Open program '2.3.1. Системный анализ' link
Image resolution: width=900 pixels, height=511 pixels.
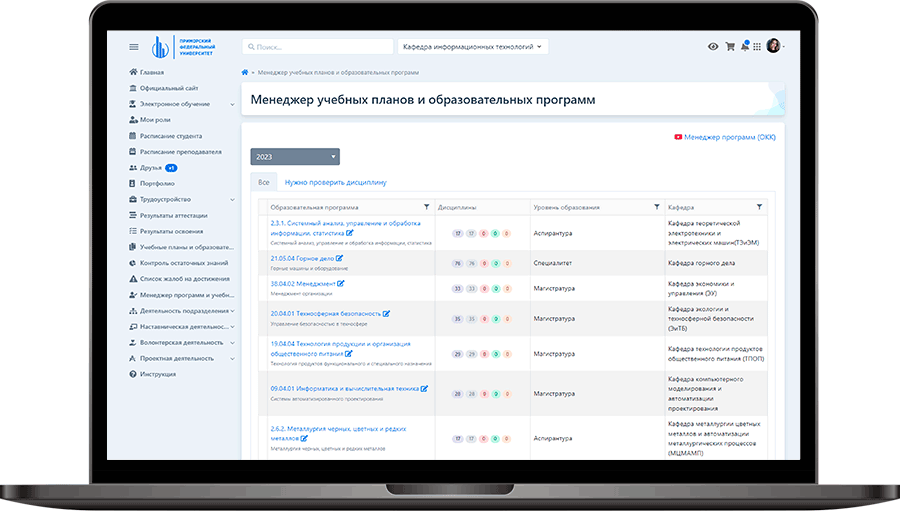click(x=345, y=228)
